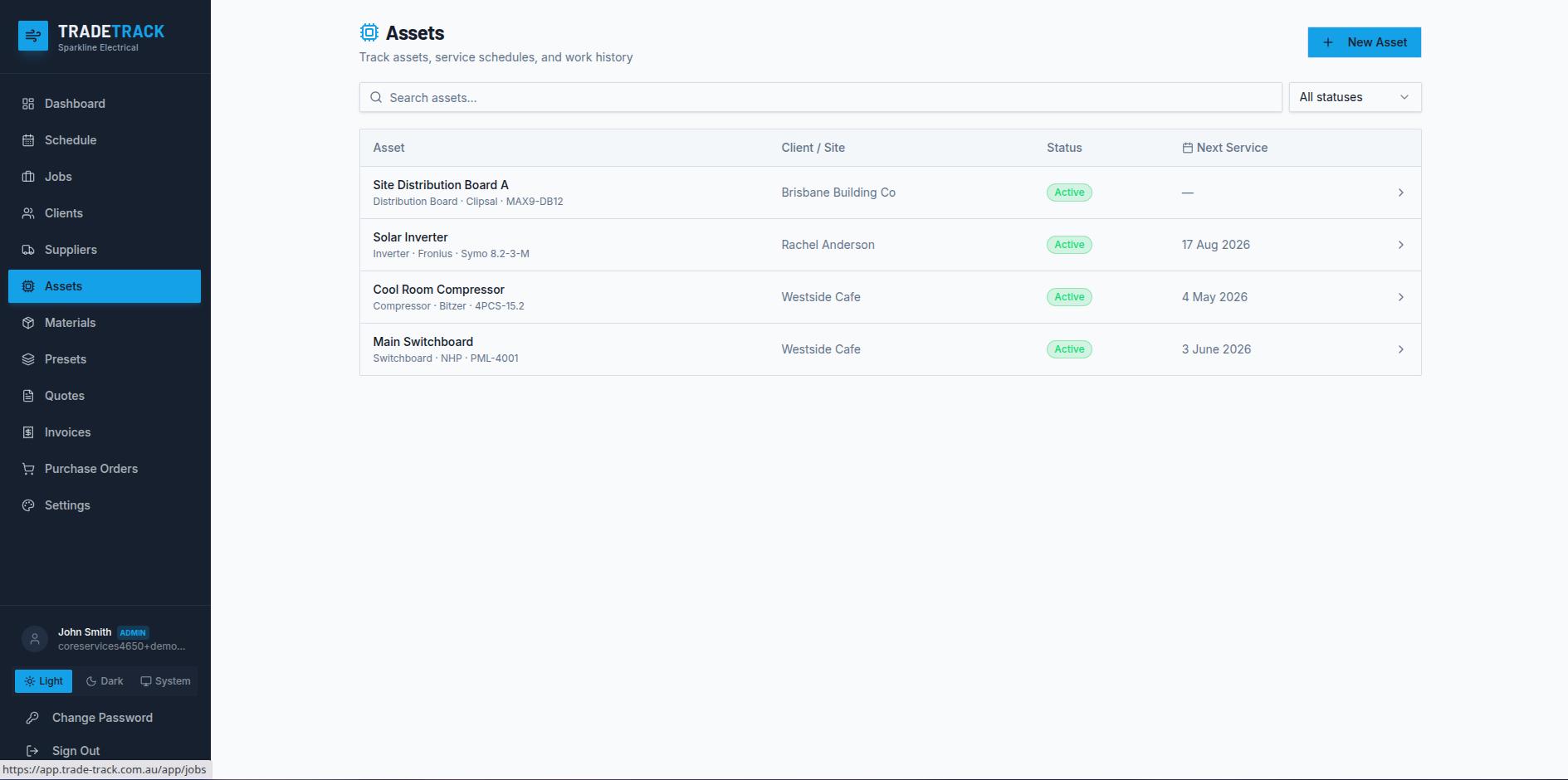The width and height of the screenshot is (1568, 780).
Task: Click the Client / Site column header
Action: (813, 148)
